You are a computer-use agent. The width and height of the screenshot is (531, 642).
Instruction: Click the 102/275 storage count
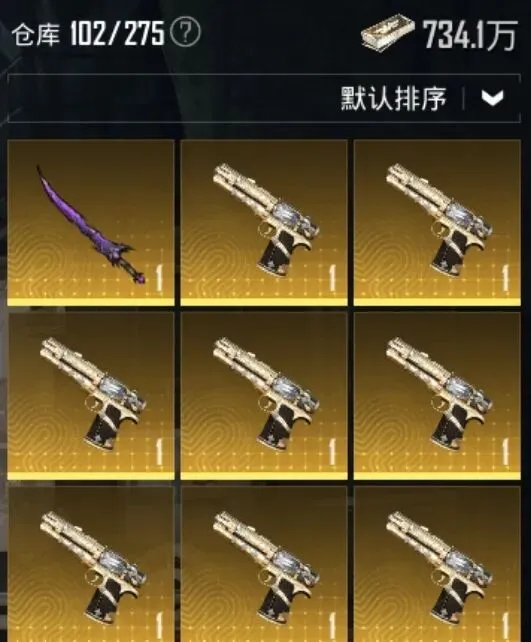point(117,34)
